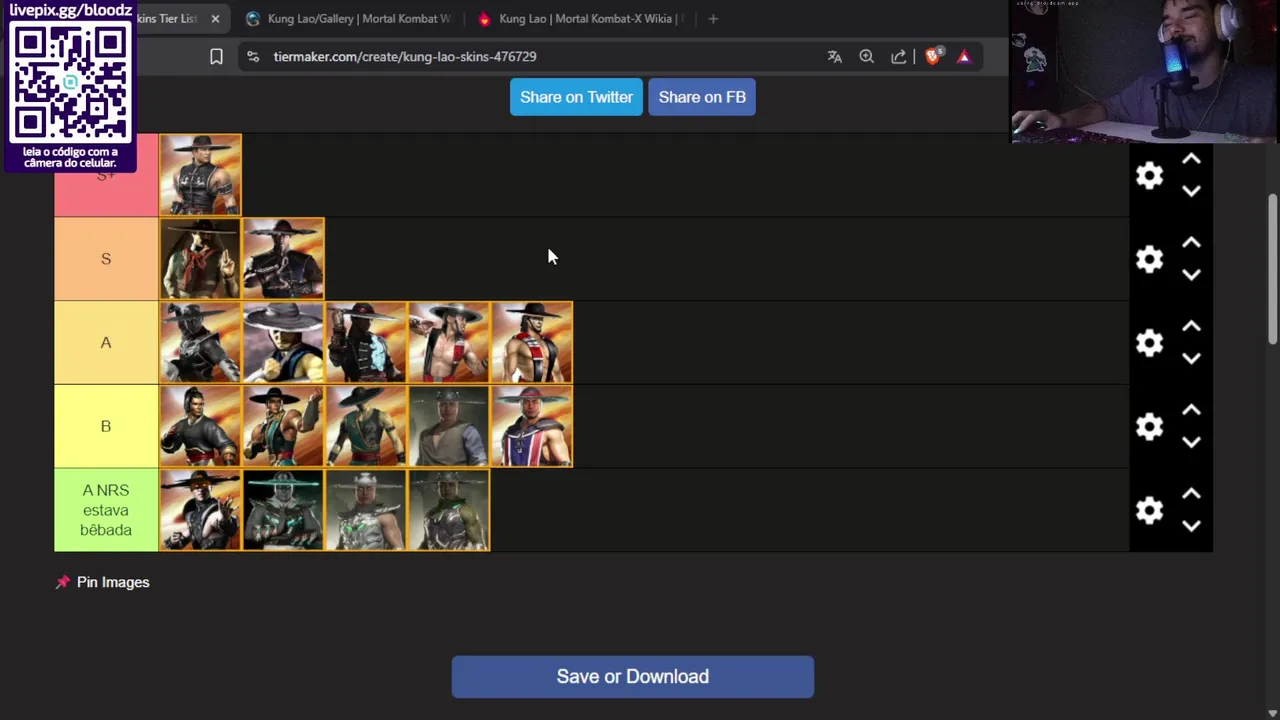This screenshot has width=1280, height=720.
Task: Open settings gear for S tier row
Action: pyautogui.click(x=1150, y=259)
